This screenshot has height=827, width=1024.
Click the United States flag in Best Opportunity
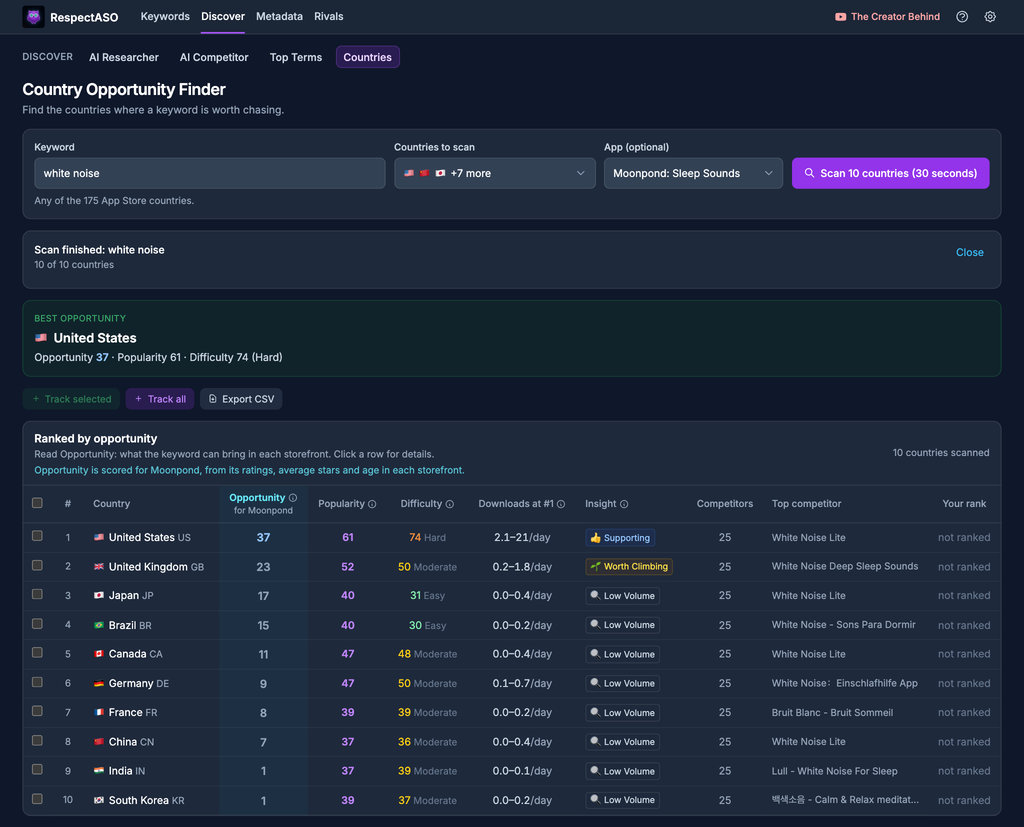pyautogui.click(x=41, y=338)
